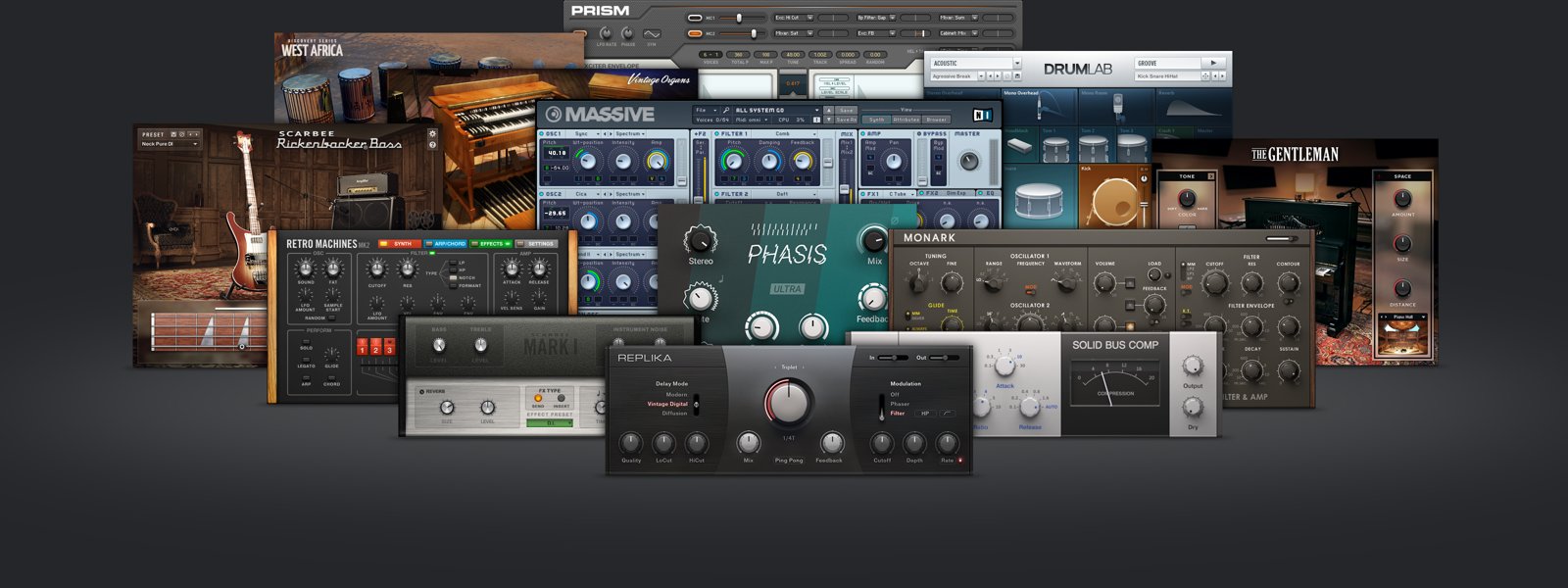
Task: Toggle the OSC1 power button in Massive
Action: point(542,133)
